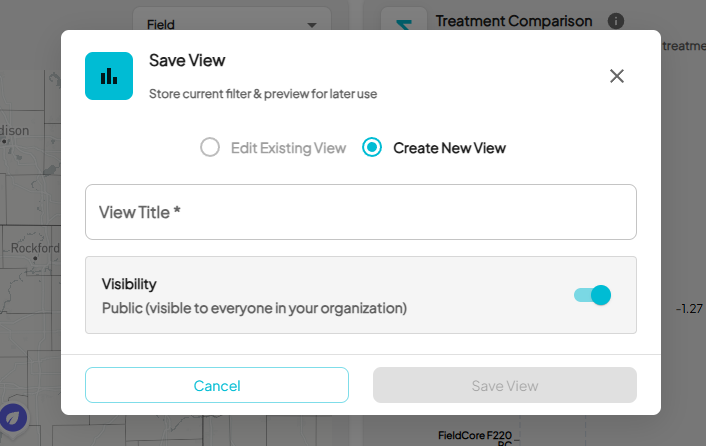This screenshot has height=446, width=706.
Task: Click the Treatment Comparison panel icon
Action: pos(403,21)
